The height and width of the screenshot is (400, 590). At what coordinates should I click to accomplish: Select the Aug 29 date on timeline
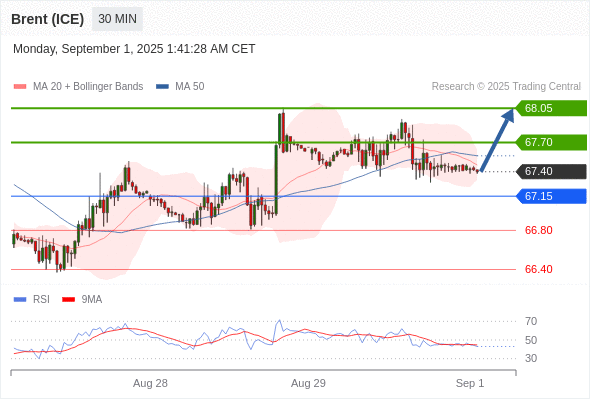click(308, 383)
